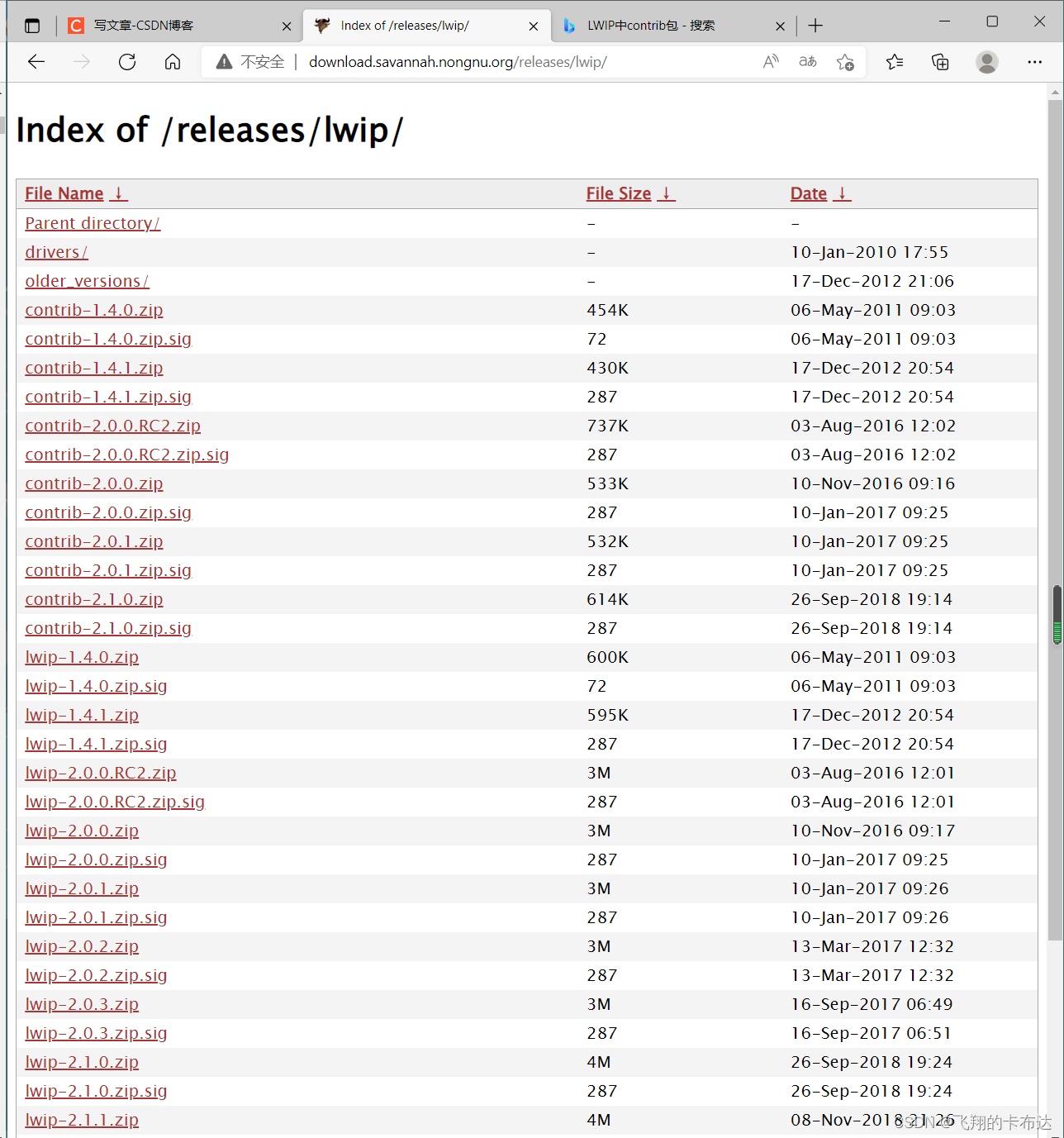
Task: Open the older_versions/ folder
Action: click(x=87, y=281)
